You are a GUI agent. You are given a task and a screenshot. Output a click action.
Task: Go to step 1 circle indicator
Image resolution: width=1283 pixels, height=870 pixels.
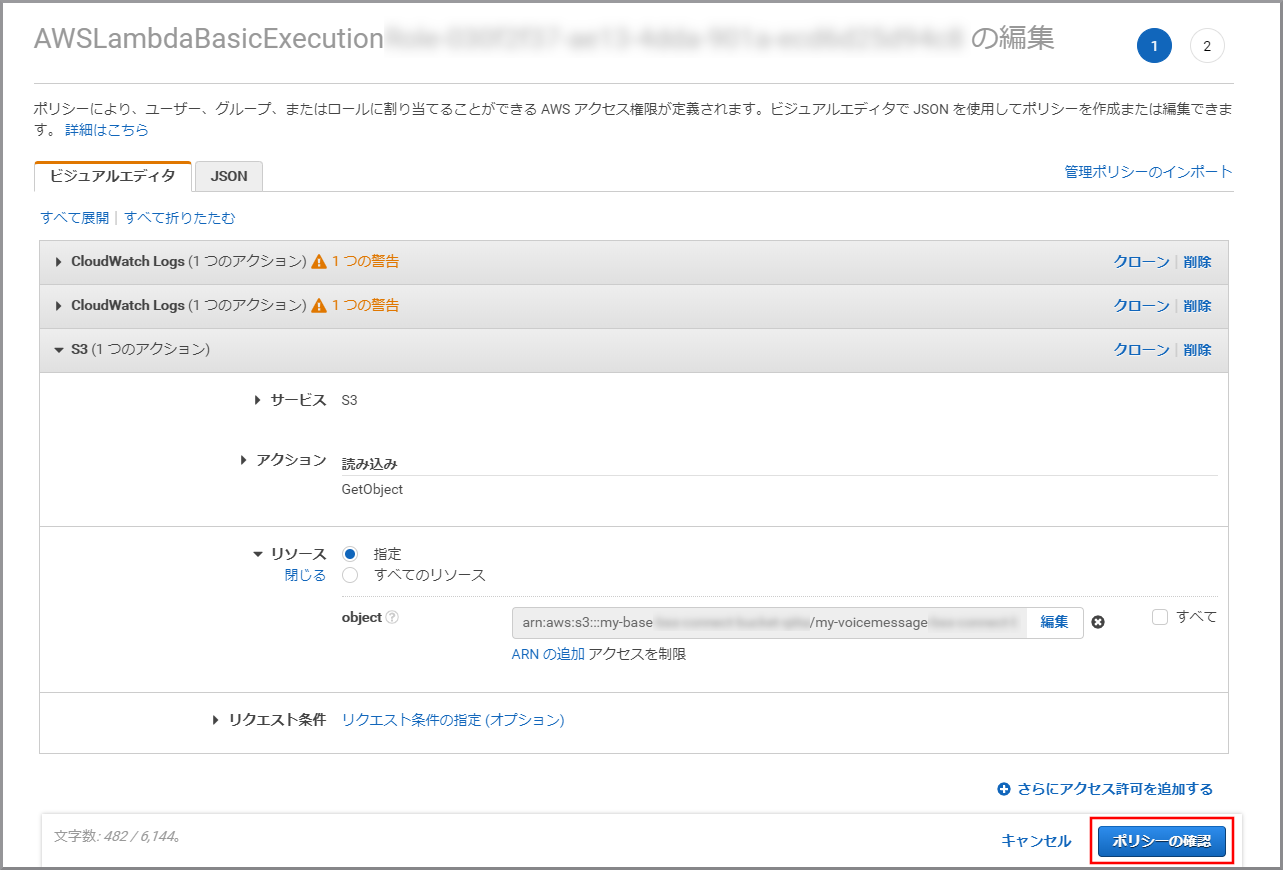(1153, 46)
